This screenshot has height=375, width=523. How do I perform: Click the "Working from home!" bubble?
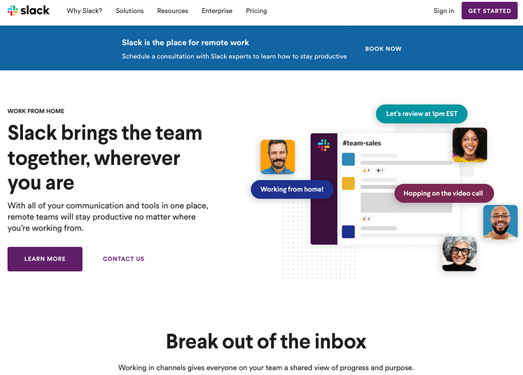click(292, 190)
